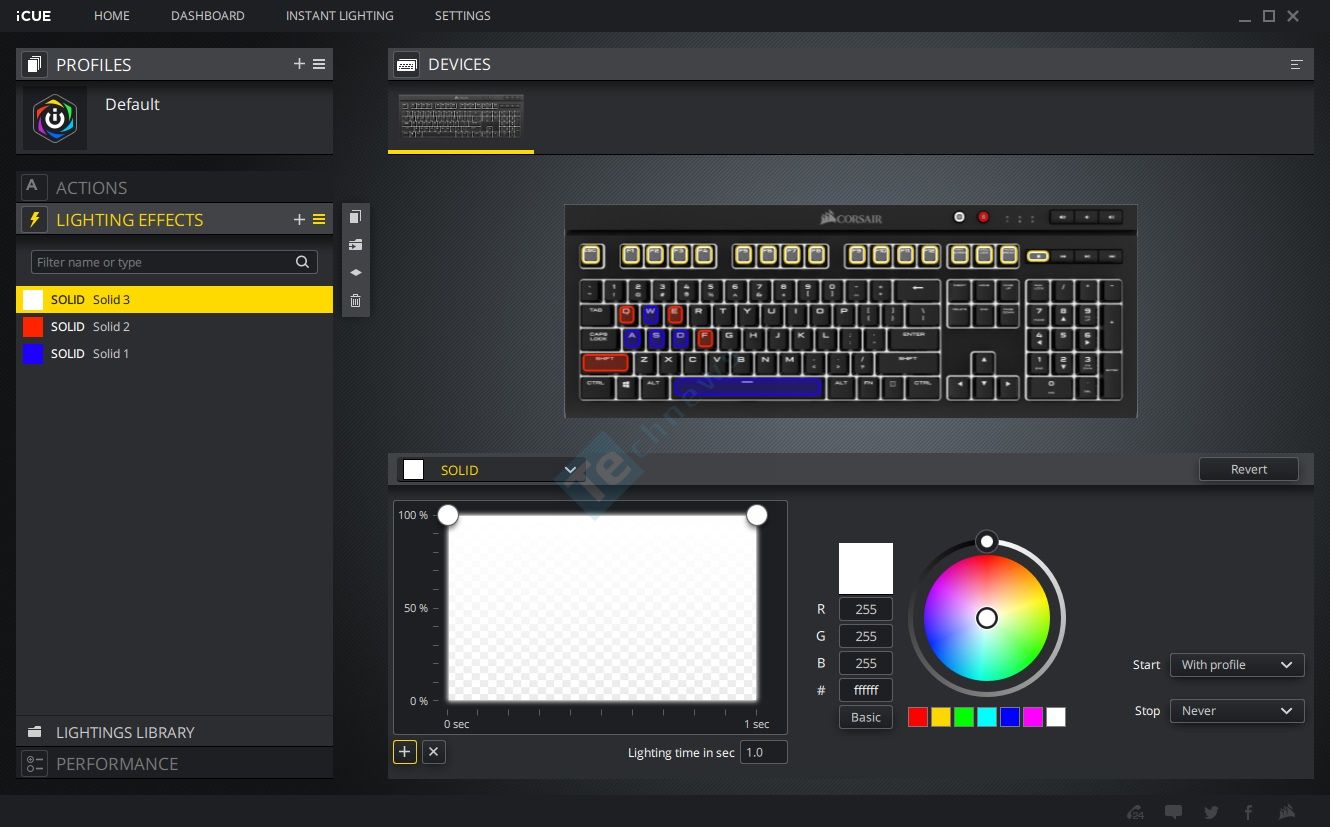Click the brightness button on keyboard image
This screenshot has width=1330, height=827.
959,217
